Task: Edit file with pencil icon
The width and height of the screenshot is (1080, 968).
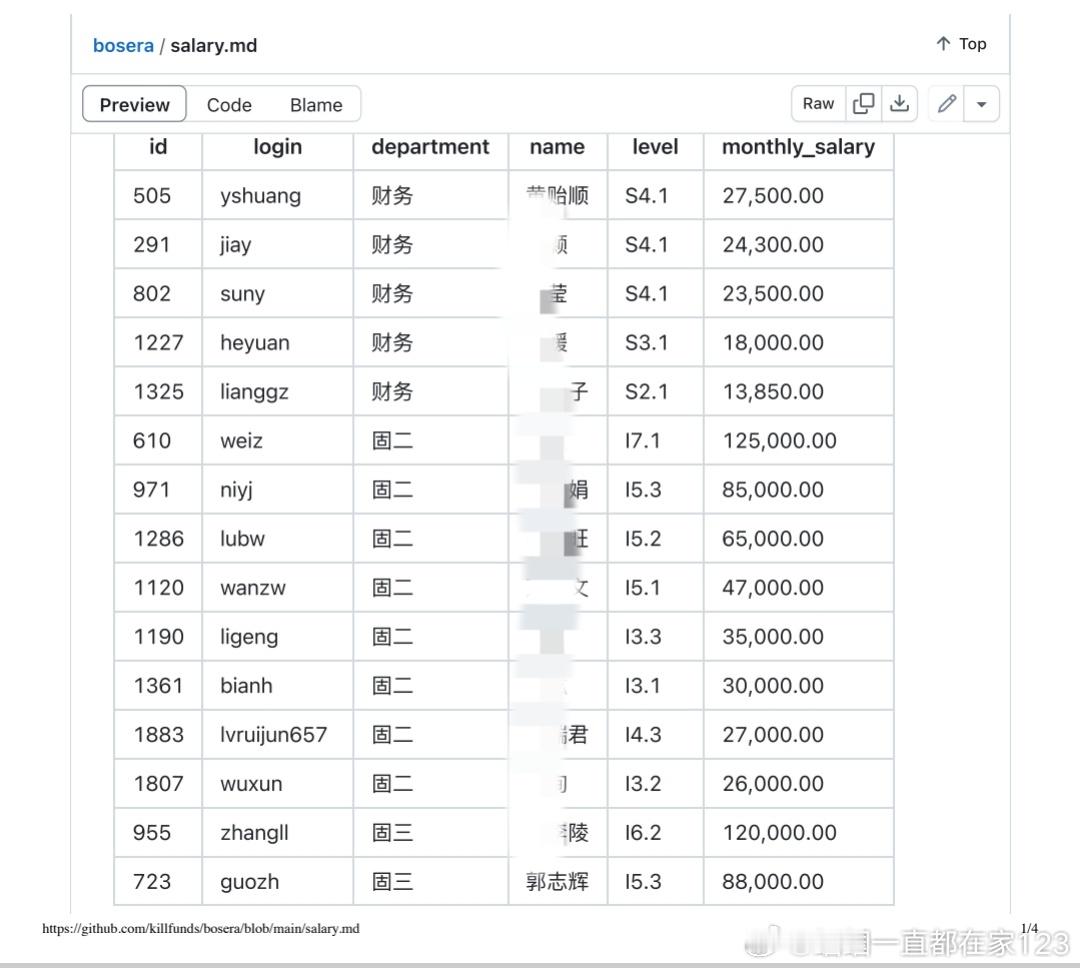Action: click(947, 104)
